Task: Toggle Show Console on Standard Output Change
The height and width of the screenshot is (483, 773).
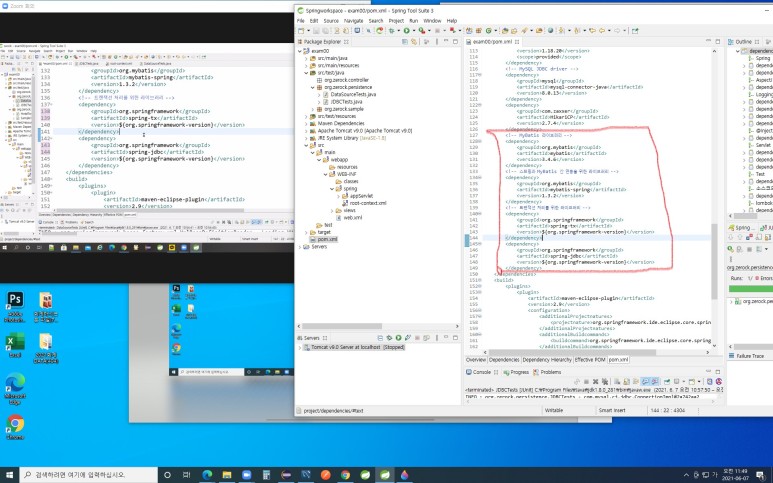Action: [x=645, y=381]
